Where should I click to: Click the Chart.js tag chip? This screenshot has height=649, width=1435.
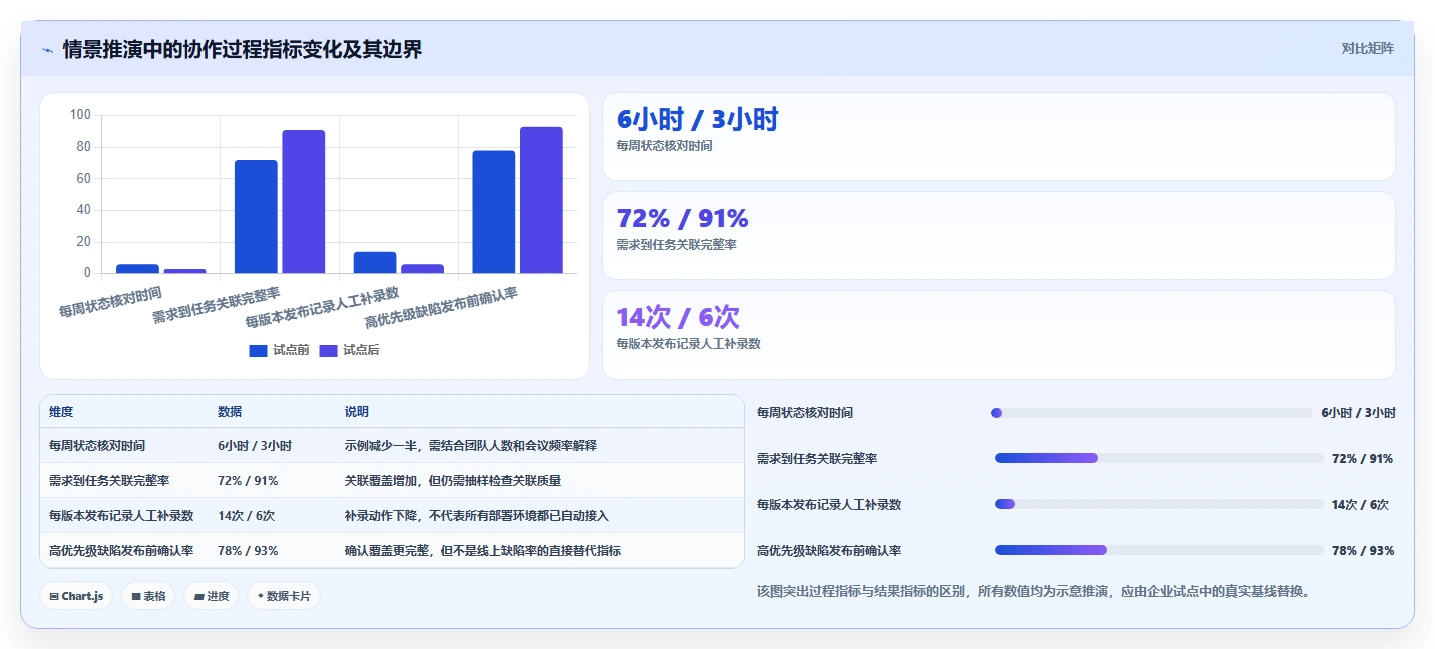76,596
